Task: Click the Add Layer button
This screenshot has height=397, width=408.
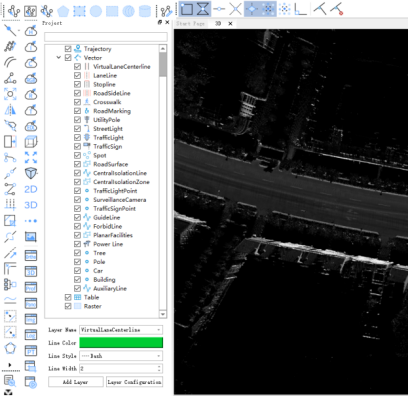Action: pos(76,382)
